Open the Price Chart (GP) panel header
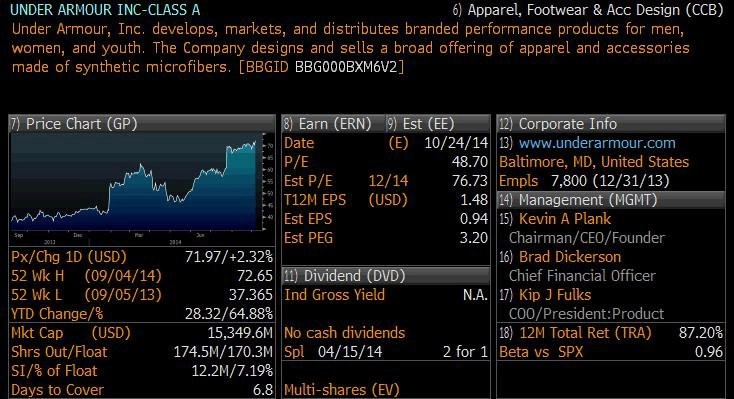The image size is (734, 399). 142,124
